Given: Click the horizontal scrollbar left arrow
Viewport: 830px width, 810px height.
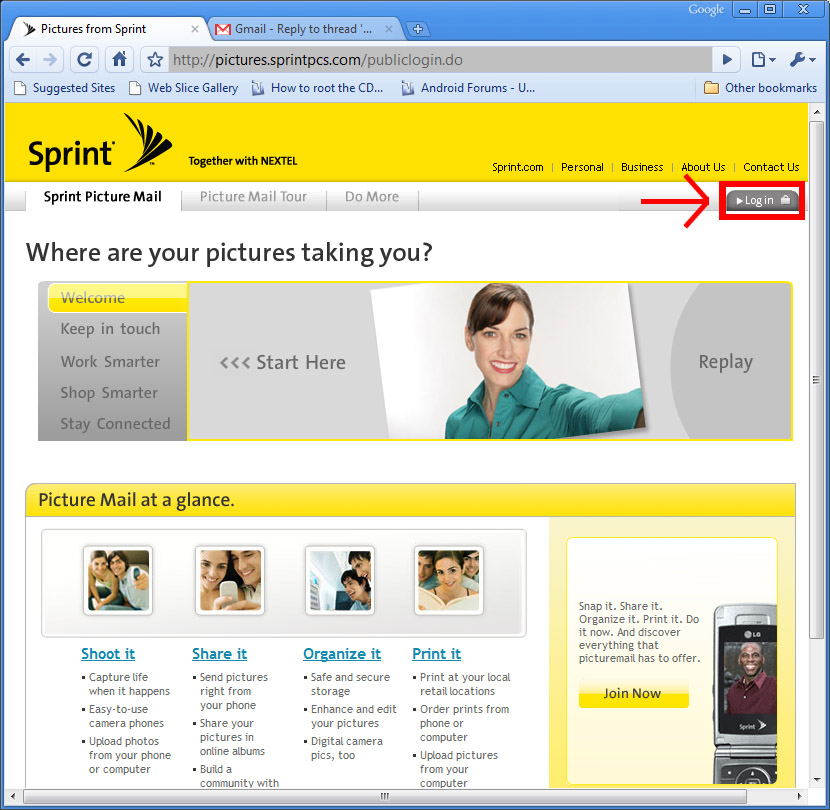Looking at the screenshot, I should pyautogui.click(x=13, y=796).
